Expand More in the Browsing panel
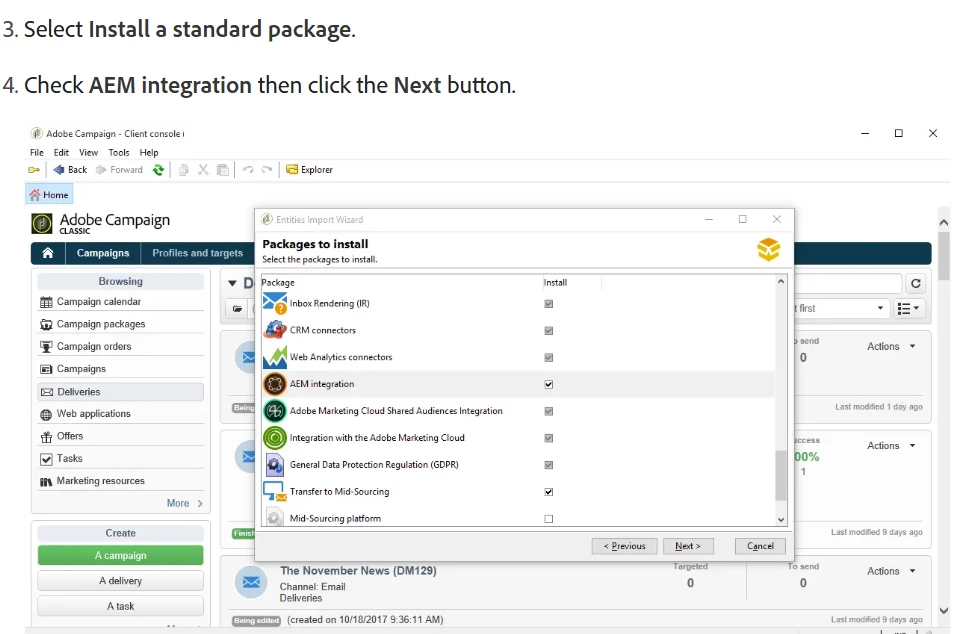The image size is (959, 634). click(184, 503)
